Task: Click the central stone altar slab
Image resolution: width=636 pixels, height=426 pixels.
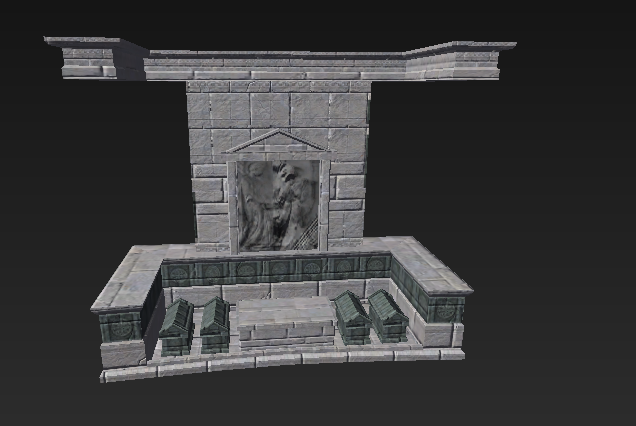Action: coord(284,319)
